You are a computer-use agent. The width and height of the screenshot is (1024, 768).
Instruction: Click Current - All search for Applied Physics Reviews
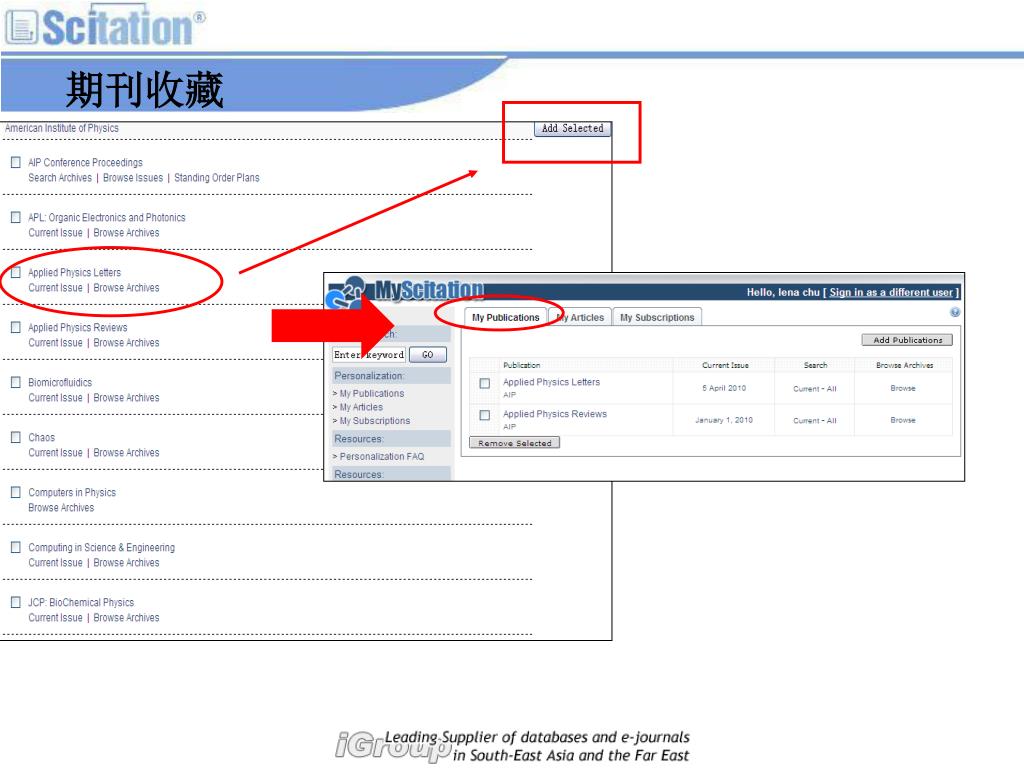[x=814, y=421]
